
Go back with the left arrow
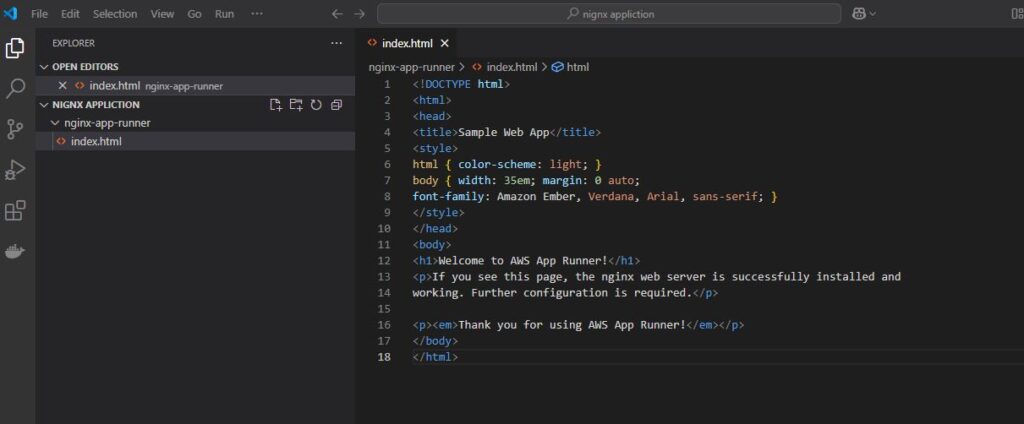(337, 14)
